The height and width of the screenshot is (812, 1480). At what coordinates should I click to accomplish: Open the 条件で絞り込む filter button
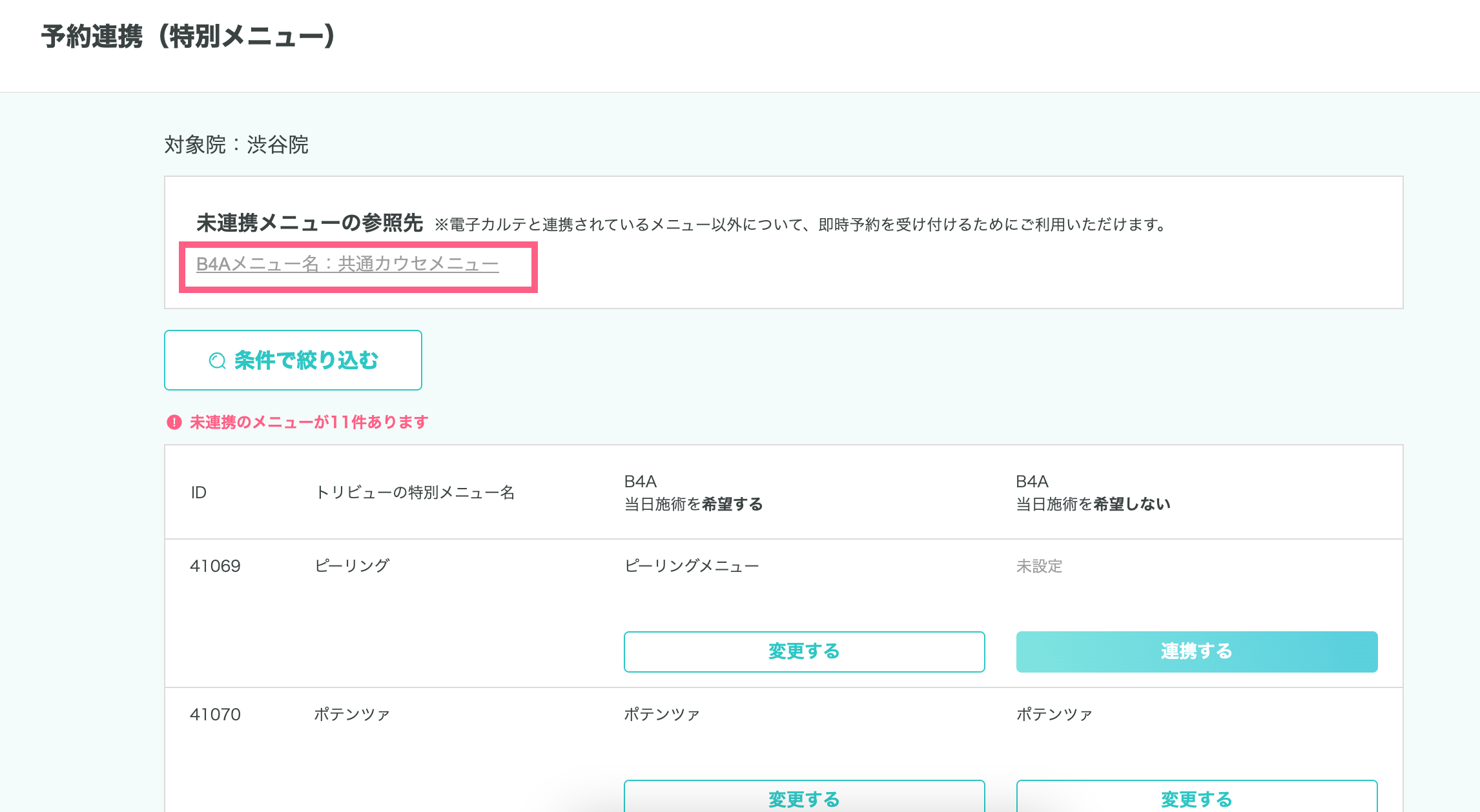tap(293, 360)
